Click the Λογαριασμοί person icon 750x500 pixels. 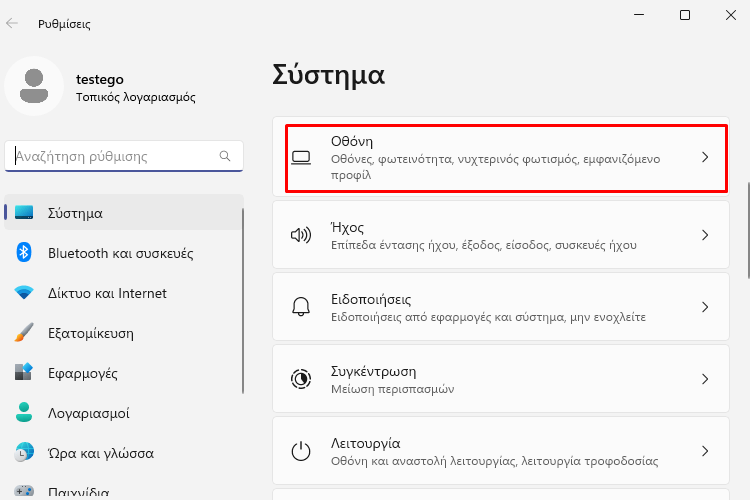point(23,412)
